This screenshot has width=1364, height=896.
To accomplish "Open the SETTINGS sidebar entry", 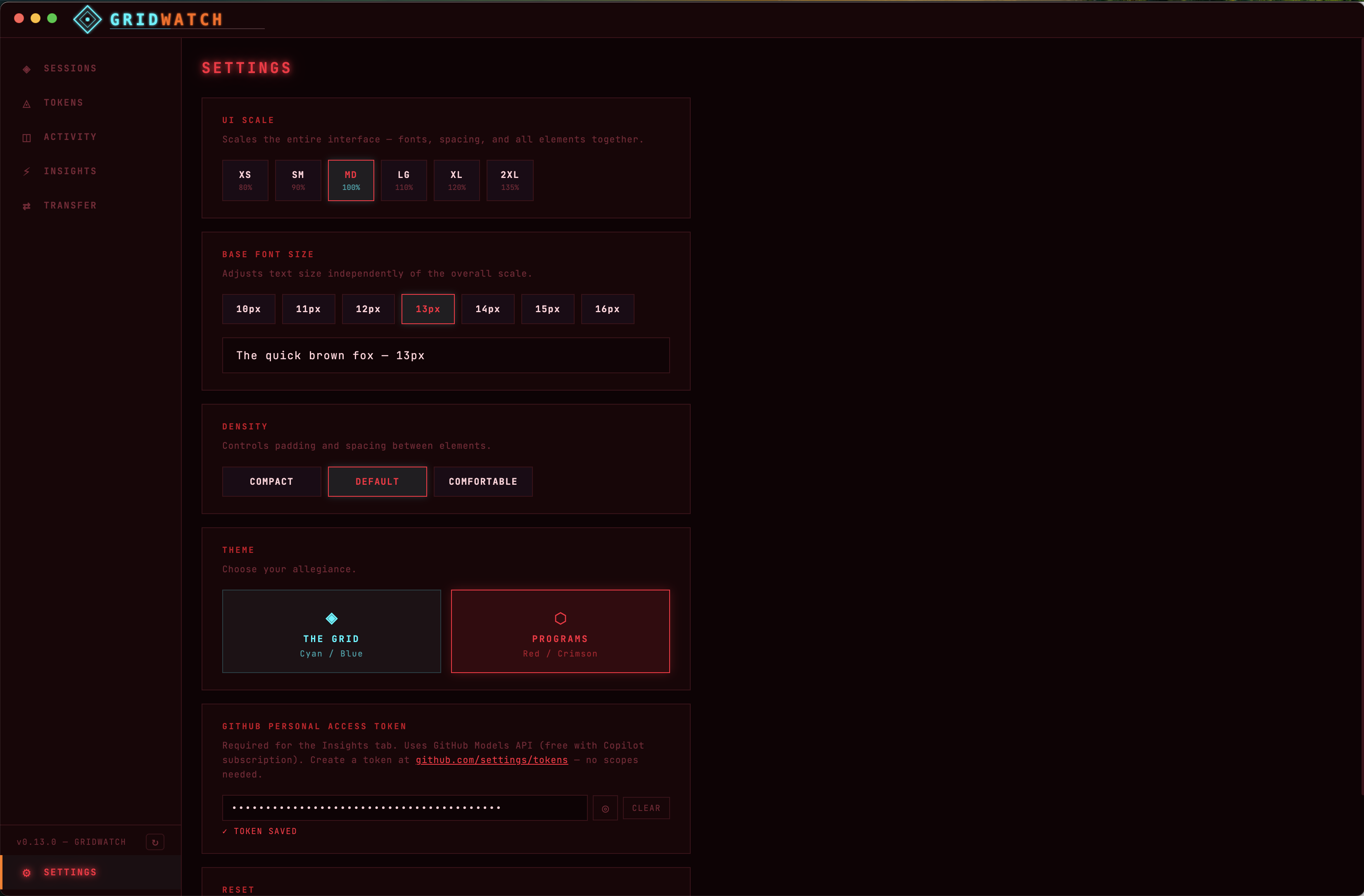I will tap(70, 872).
